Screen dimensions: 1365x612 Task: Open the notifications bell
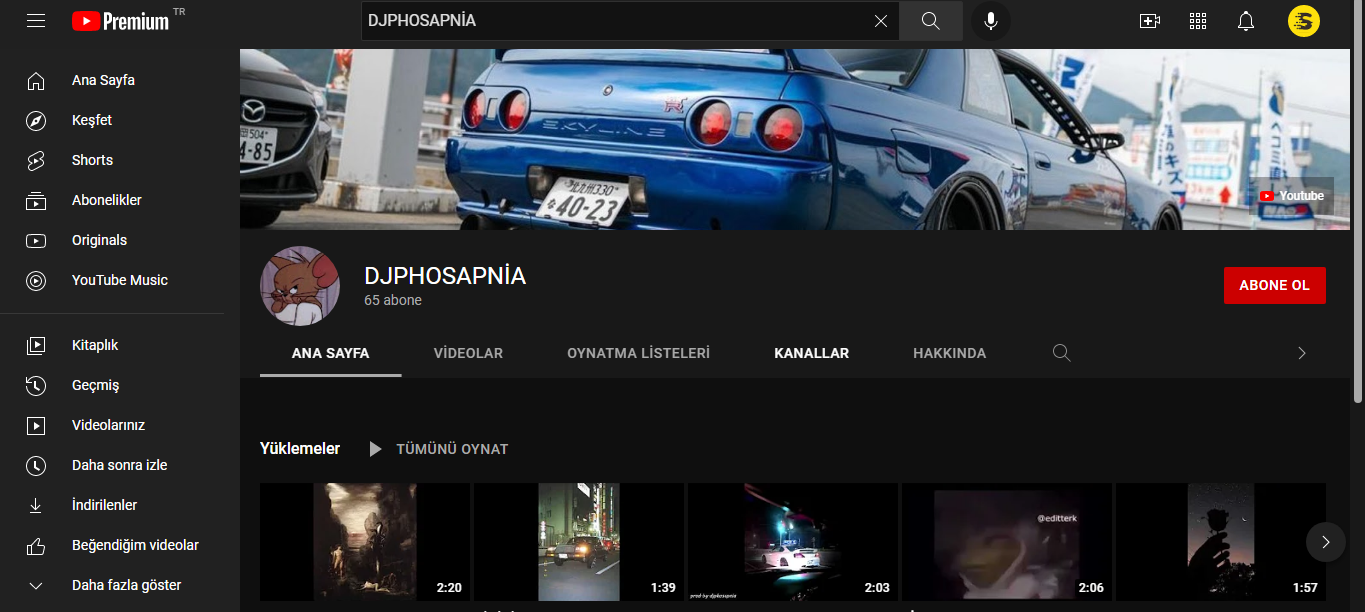click(x=1246, y=21)
